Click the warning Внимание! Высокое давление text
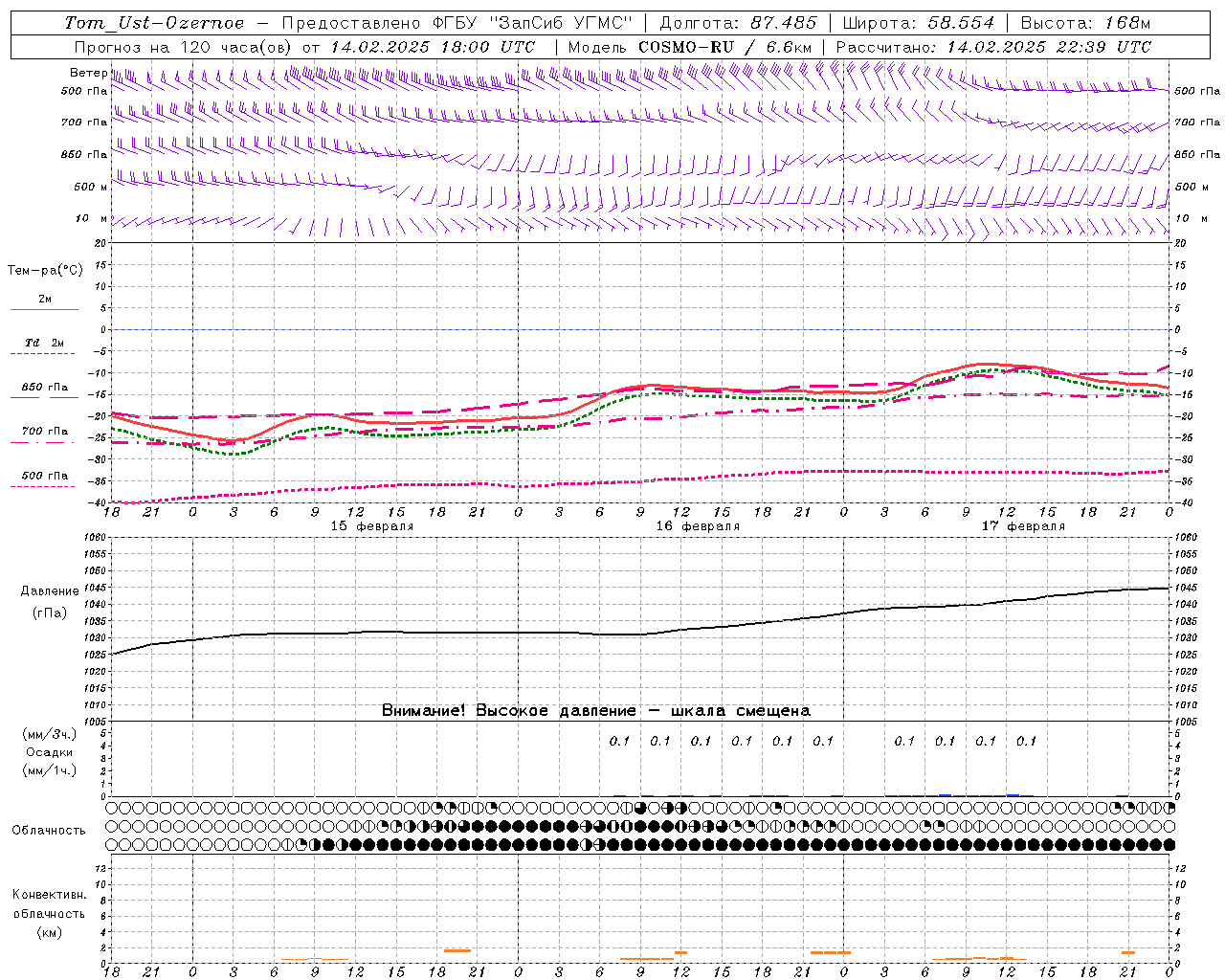Screen dimensions: 1225x980 pyautogui.click(x=596, y=711)
